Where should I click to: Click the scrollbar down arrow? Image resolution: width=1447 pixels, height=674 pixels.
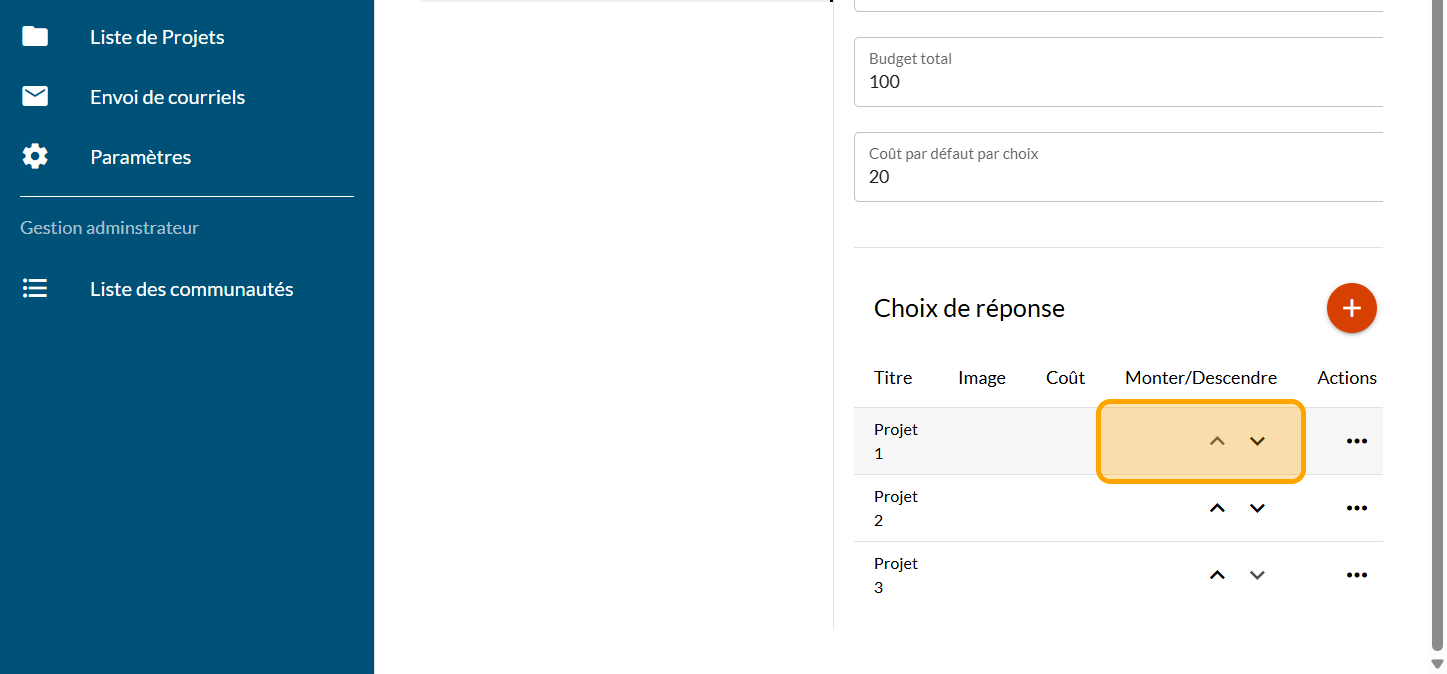click(1438, 663)
